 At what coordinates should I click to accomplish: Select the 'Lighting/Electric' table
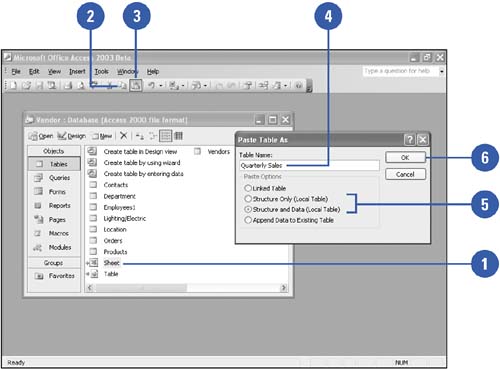coord(125,218)
